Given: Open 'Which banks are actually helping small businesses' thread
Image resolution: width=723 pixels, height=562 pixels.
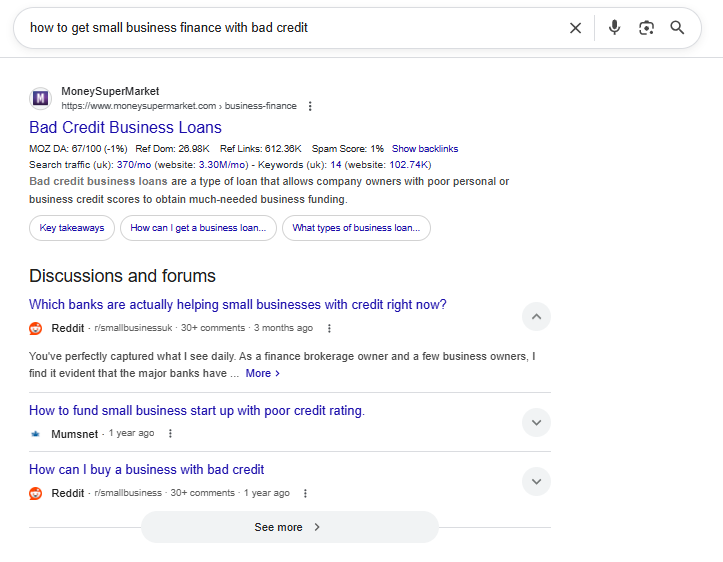Looking at the screenshot, I should click(237, 305).
